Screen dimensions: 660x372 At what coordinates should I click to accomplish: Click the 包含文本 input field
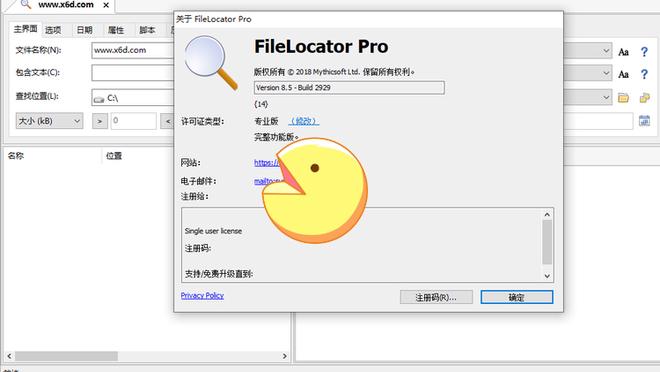(133, 73)
